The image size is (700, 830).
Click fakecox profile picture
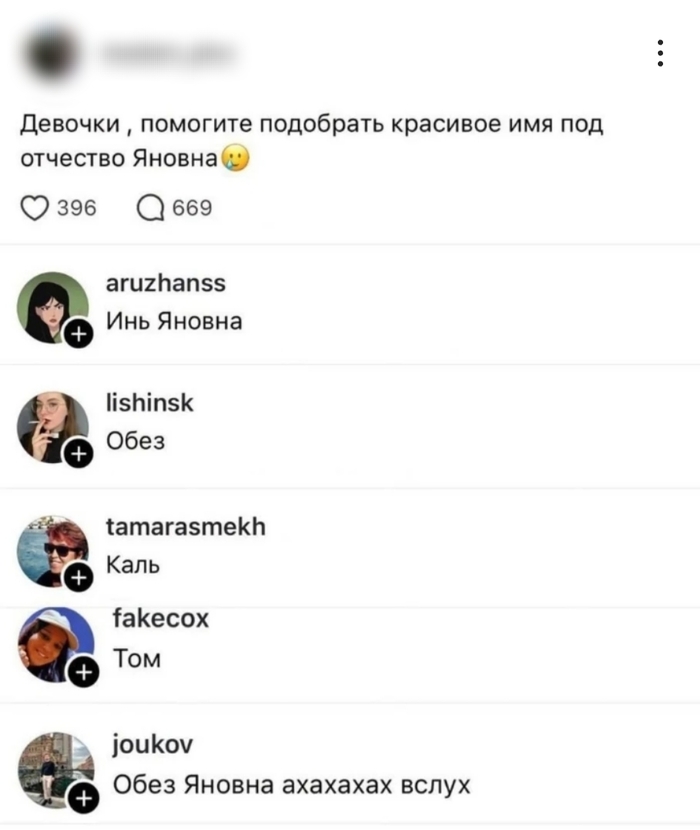[x=56, y=644]
